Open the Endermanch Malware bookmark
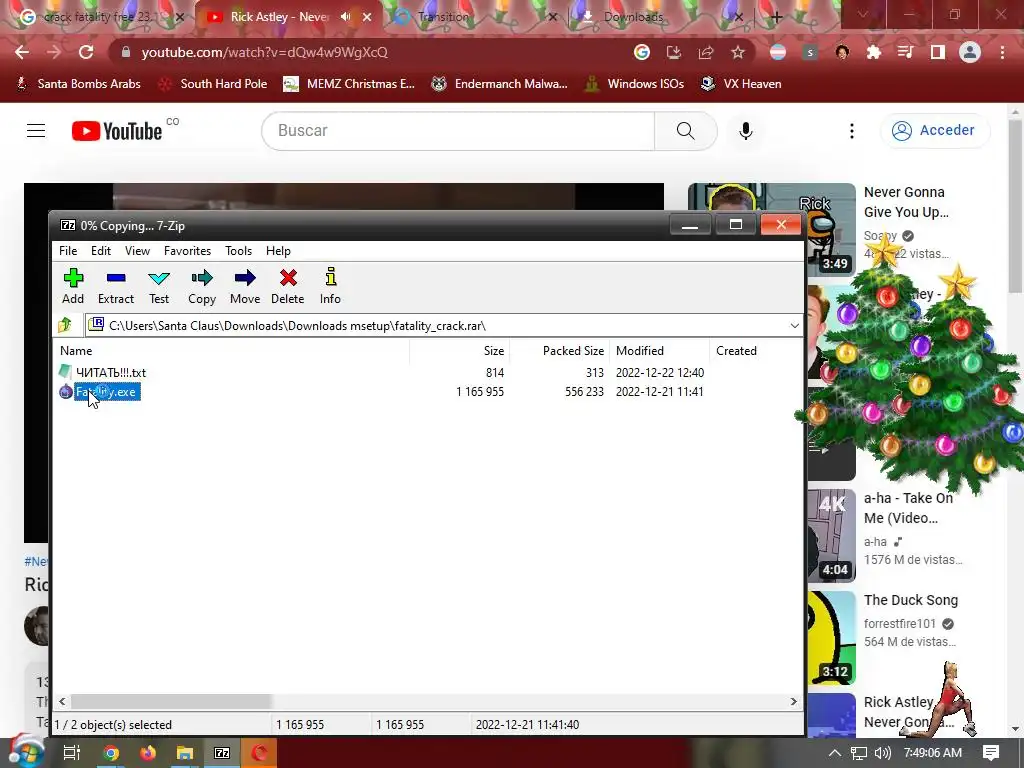 click(x=500, y=84)
